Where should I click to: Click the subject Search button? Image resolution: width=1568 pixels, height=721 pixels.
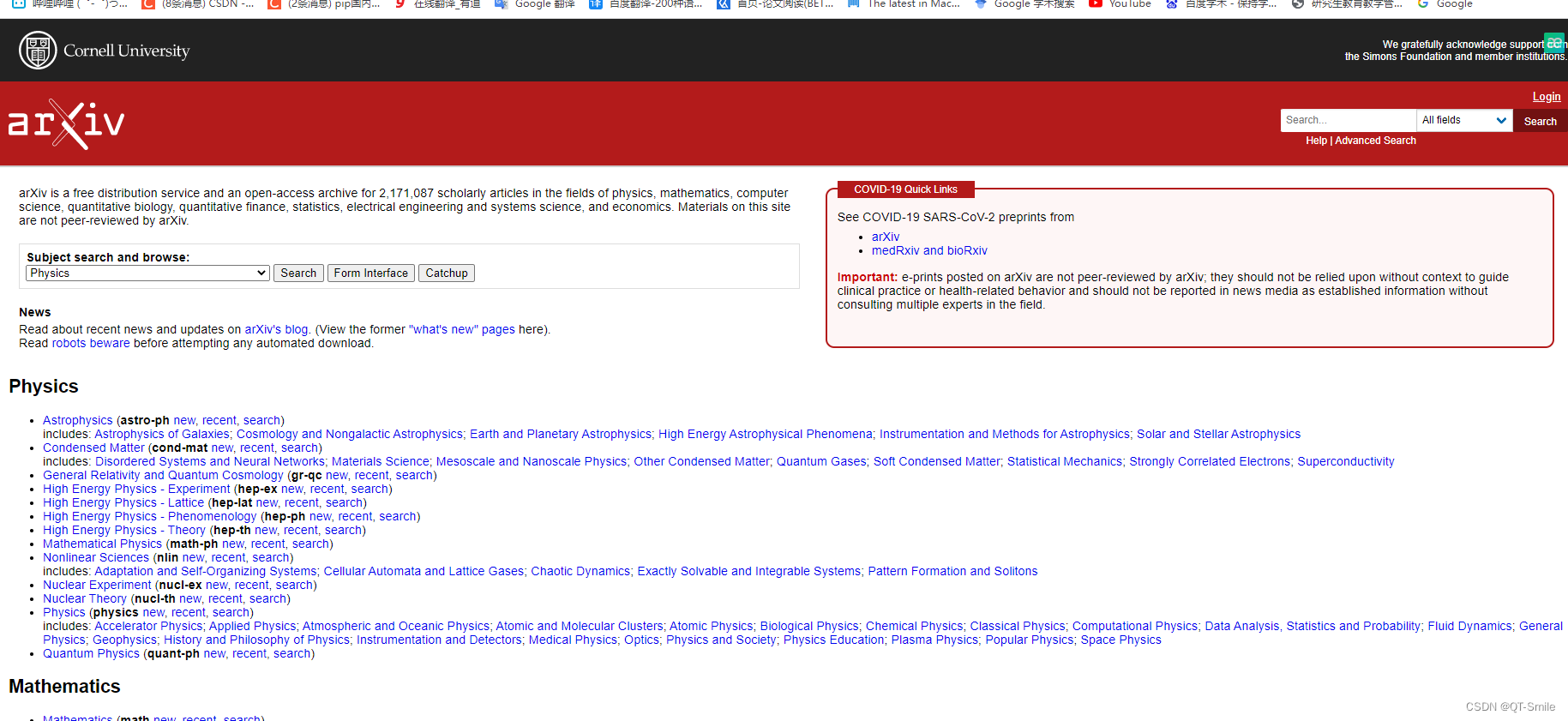pos(298,273)
